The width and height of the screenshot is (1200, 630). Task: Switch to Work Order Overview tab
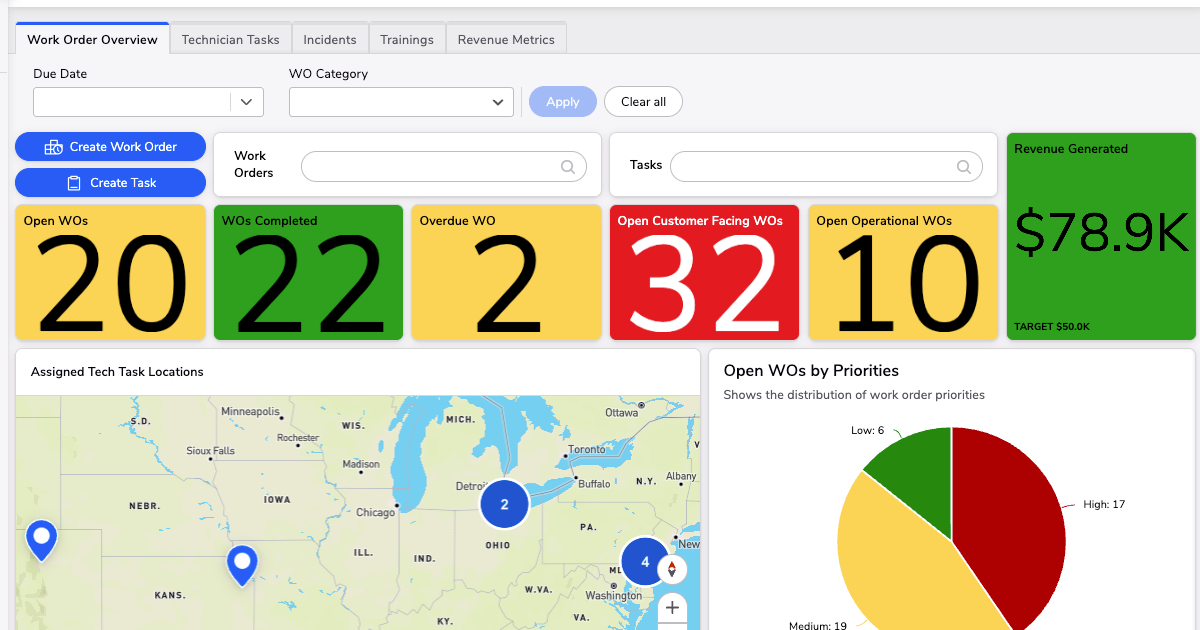pos(92,39)
